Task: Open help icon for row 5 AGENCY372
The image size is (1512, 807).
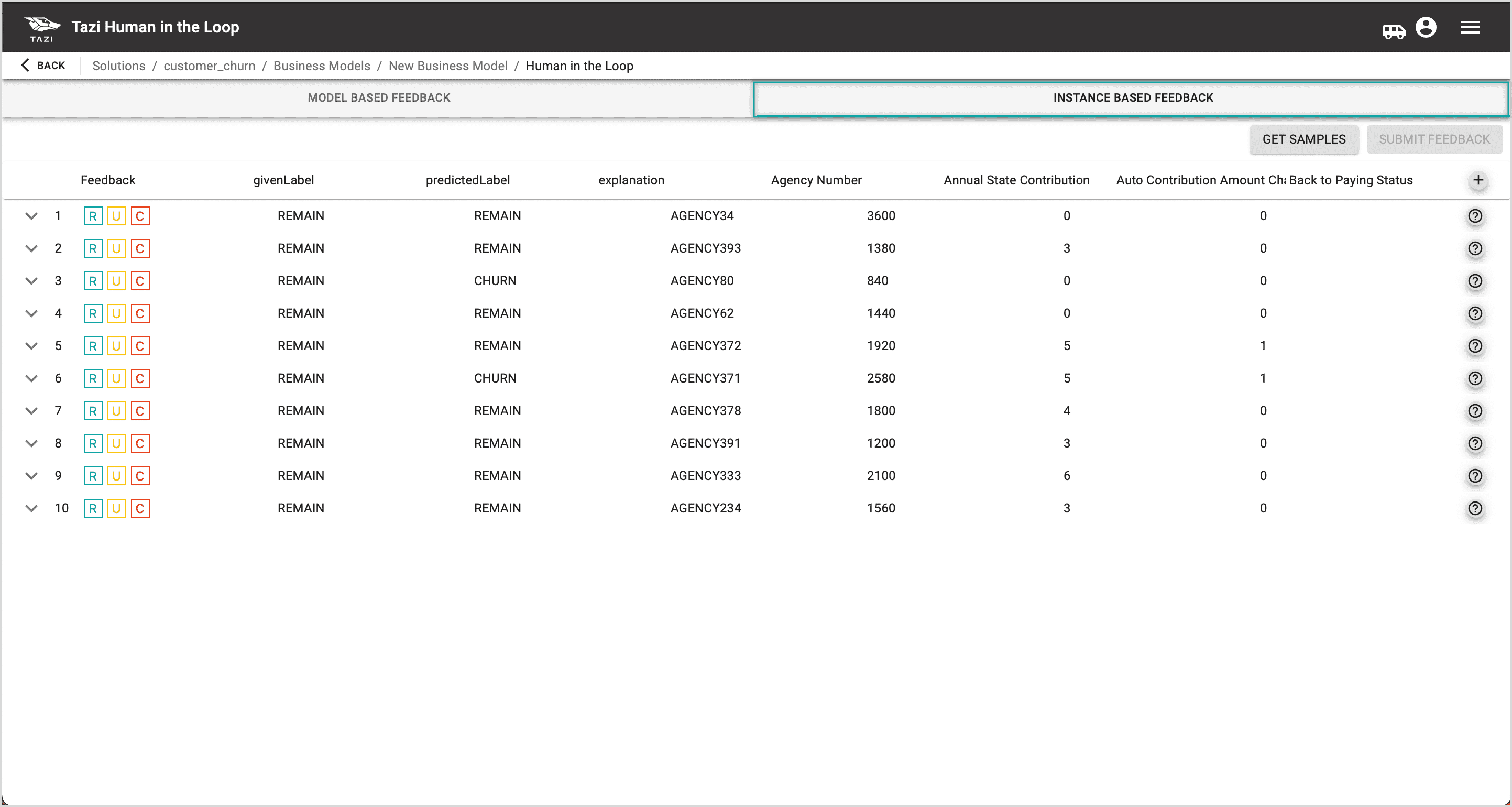Action: (1475, 346)
